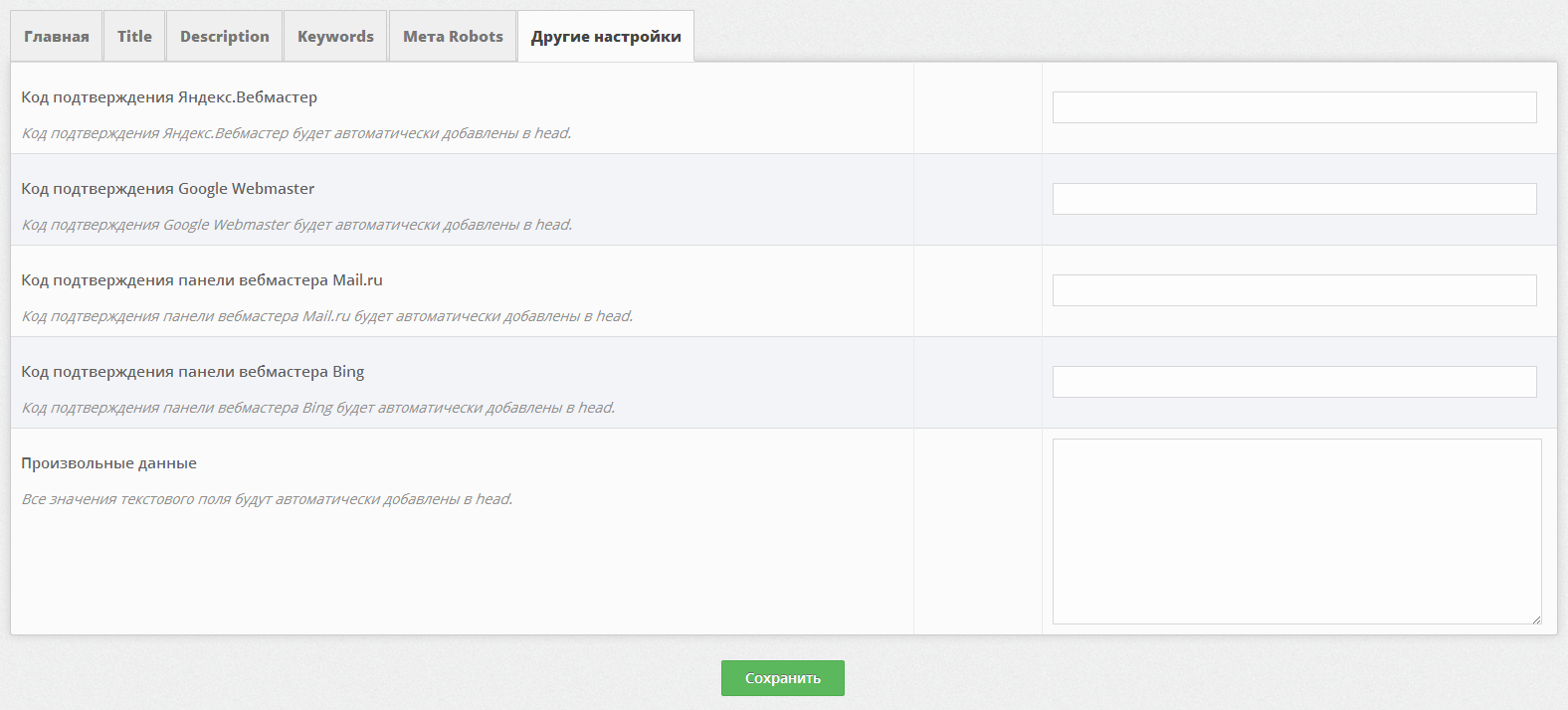
Task: Click the Код подтверждения Google Webmaster label
Action: tap(167, 189)
